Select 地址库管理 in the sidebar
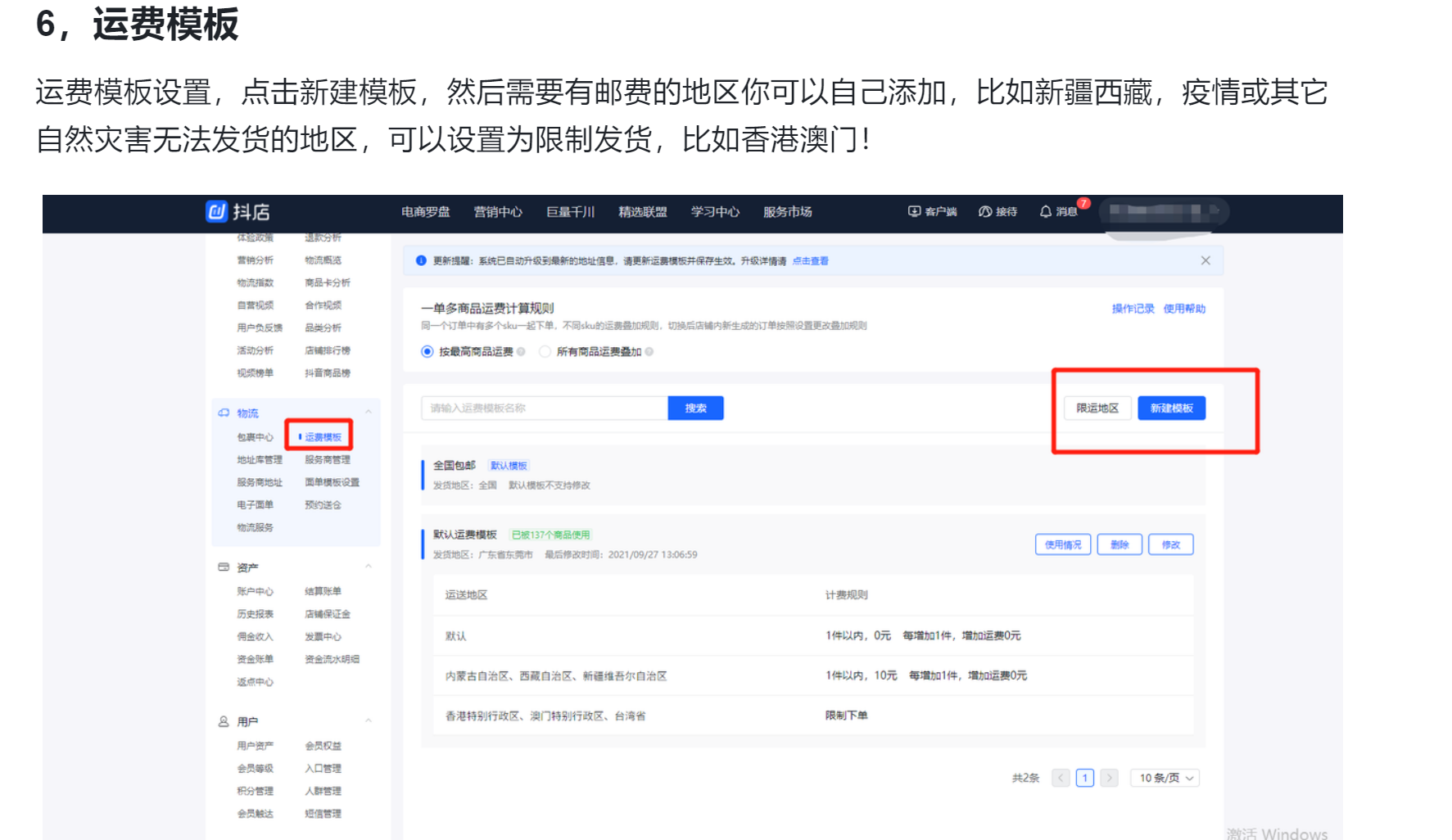The height and width of the screenshot is (840, 1452). [x=260, y=460]
